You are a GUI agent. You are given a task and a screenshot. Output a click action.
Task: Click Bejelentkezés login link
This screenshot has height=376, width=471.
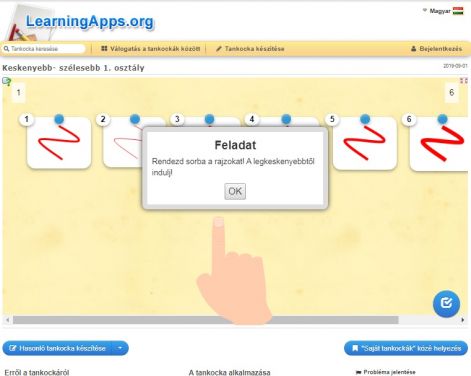click(436, 49)
